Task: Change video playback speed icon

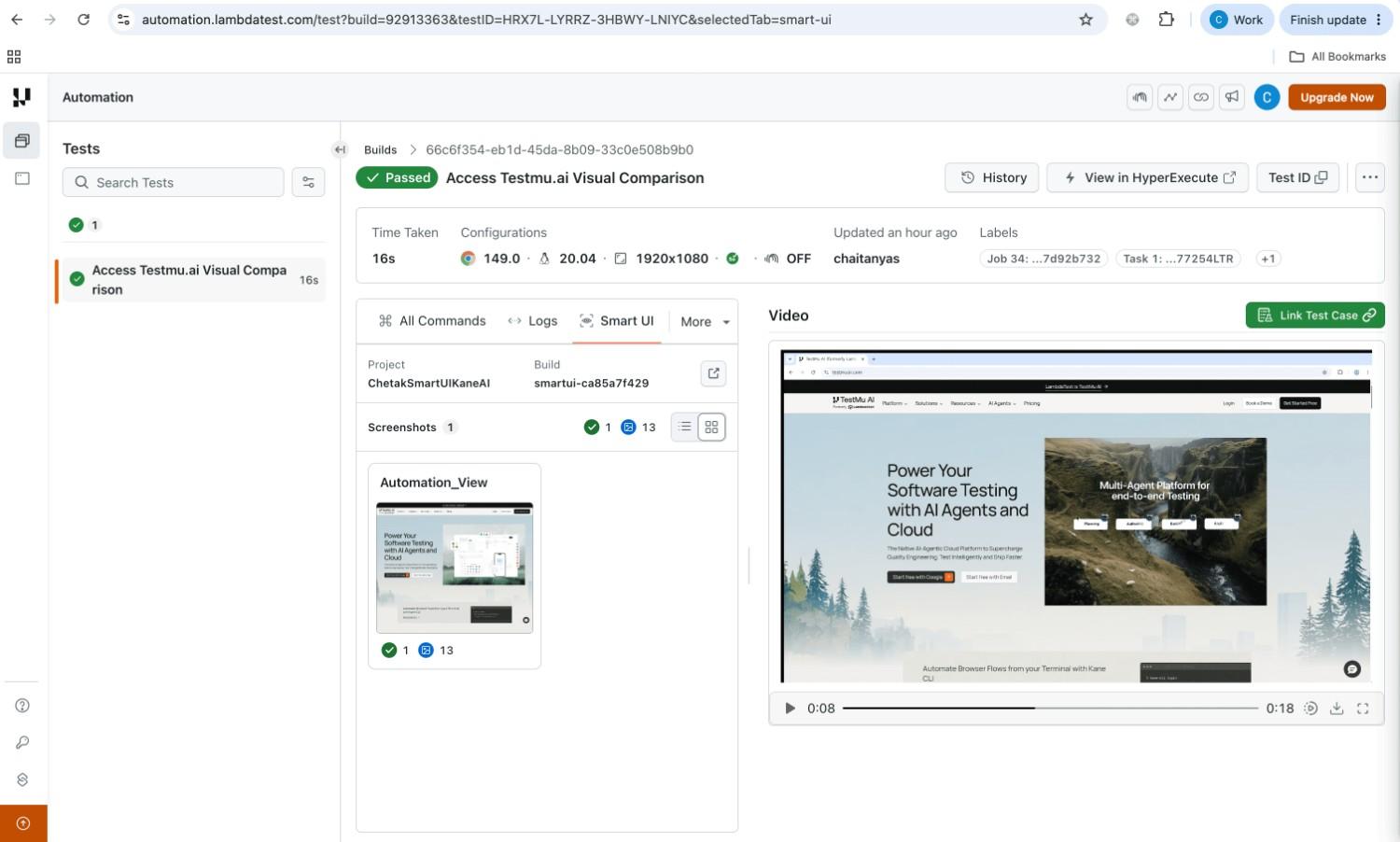Action: tap(1310, 709)
